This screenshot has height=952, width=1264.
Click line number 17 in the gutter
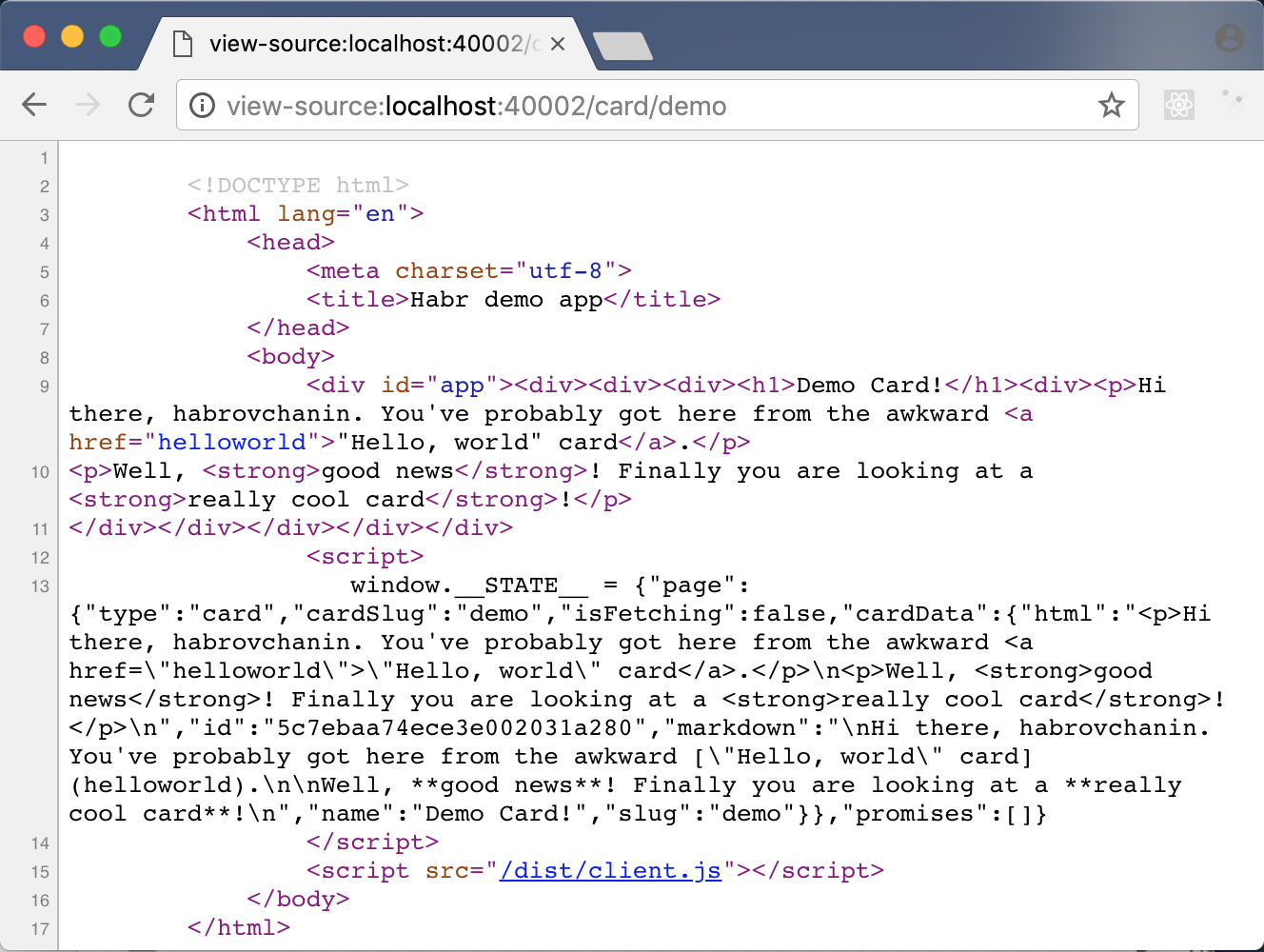pos(40,929)
